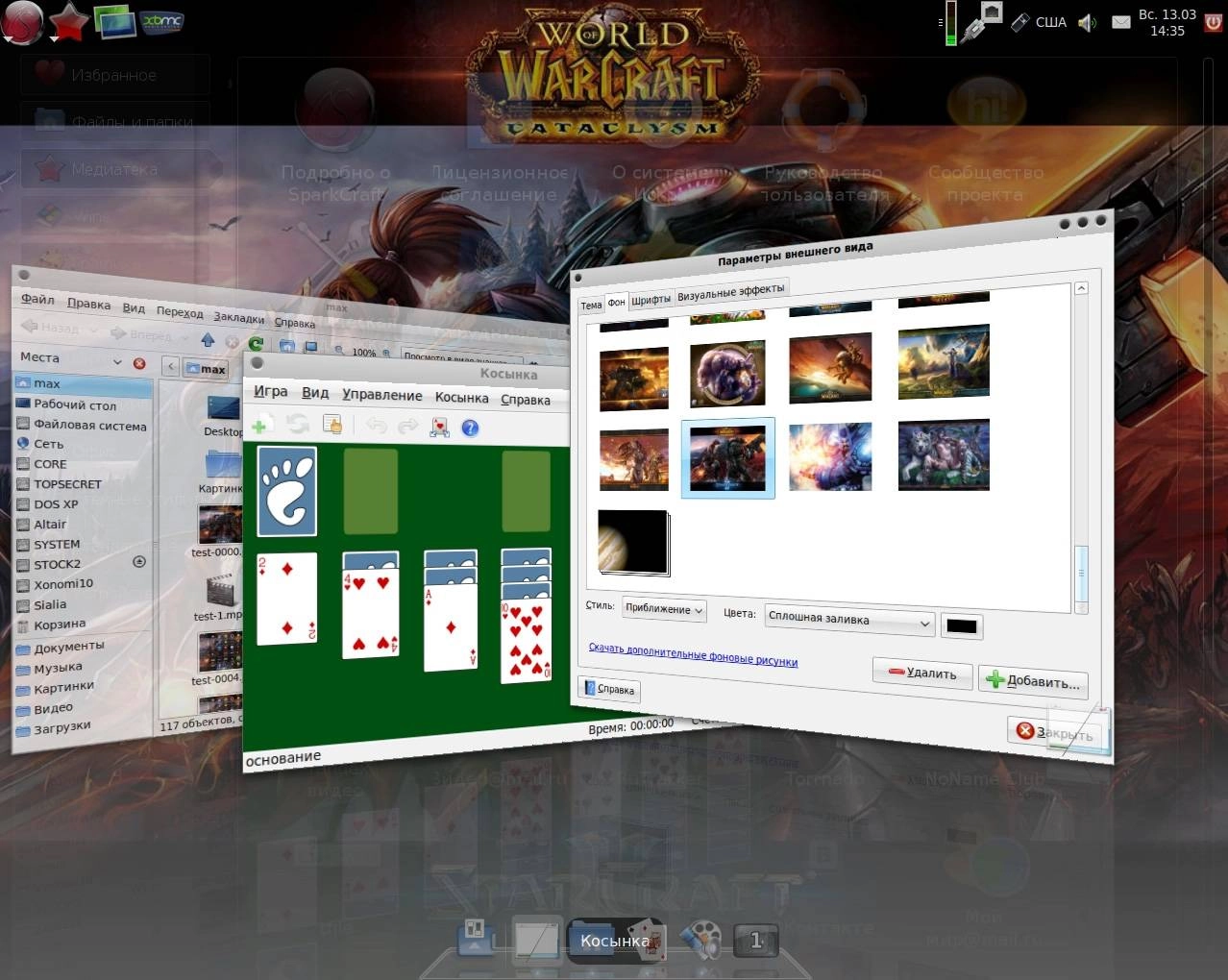Click the green reload icon in file manager
This screenshot has width=1228, height=980.
[x=256, y=343]
